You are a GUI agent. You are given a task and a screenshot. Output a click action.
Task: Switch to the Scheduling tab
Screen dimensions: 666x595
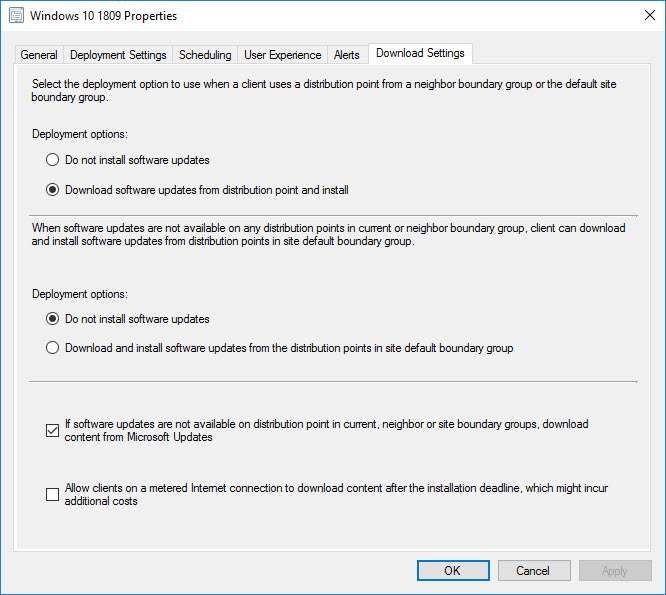205,55
